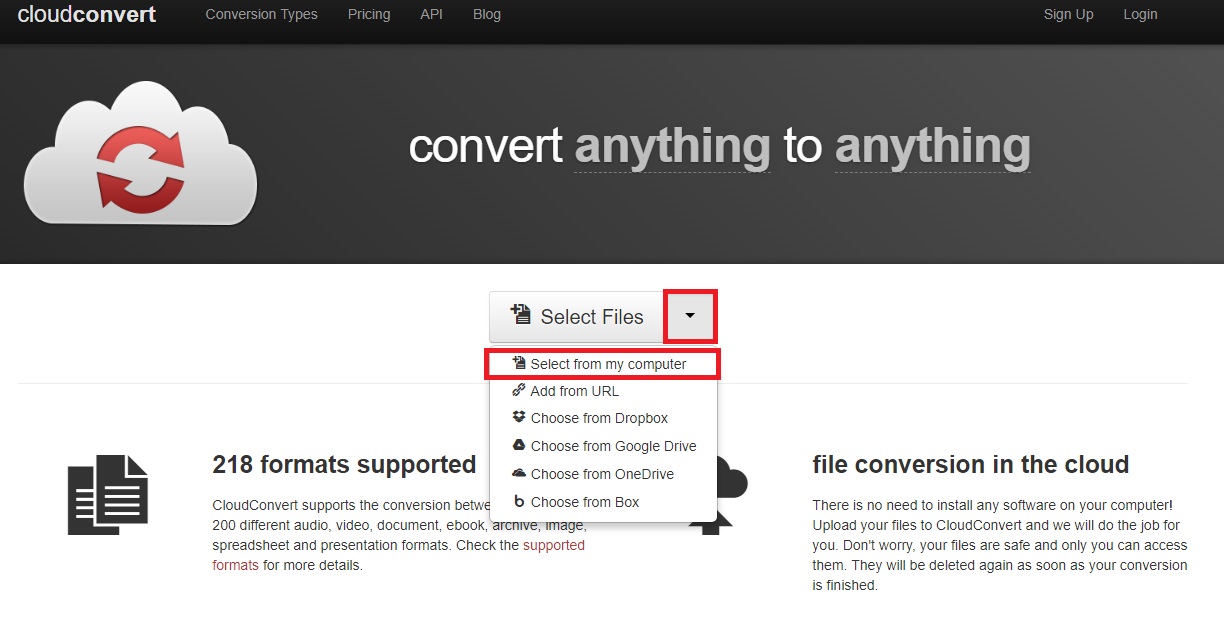Choose 'Add from URL' menu entry
The height and width of the screenshot is (618, 1224).
pos(603,391)
